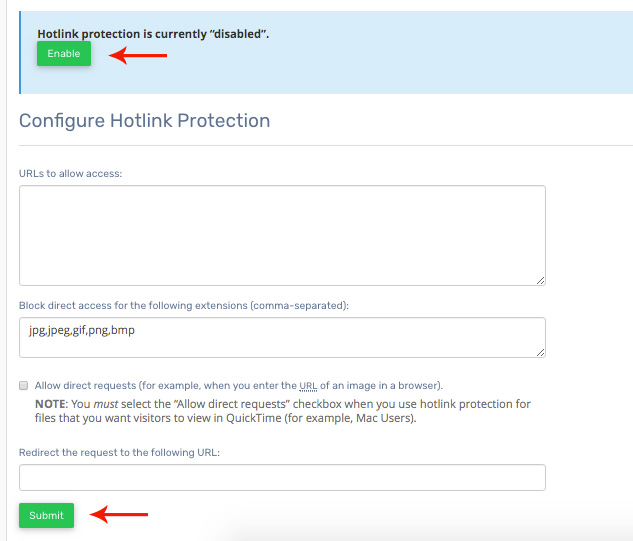Click the hotlink protection disabled status text
633x541 pixels.
pos(153,33)
